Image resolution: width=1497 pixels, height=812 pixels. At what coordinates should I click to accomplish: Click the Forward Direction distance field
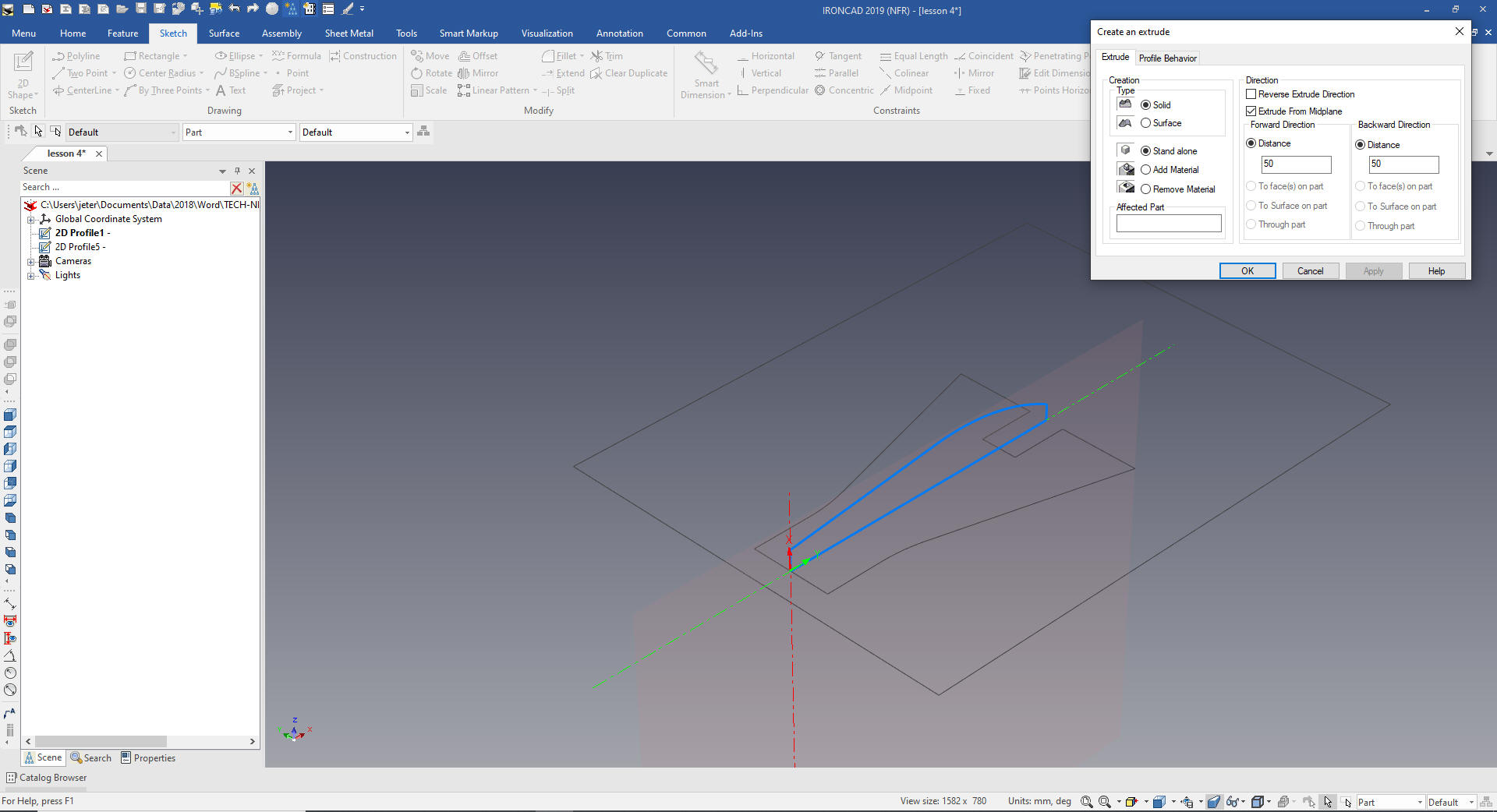point(1296,164)
